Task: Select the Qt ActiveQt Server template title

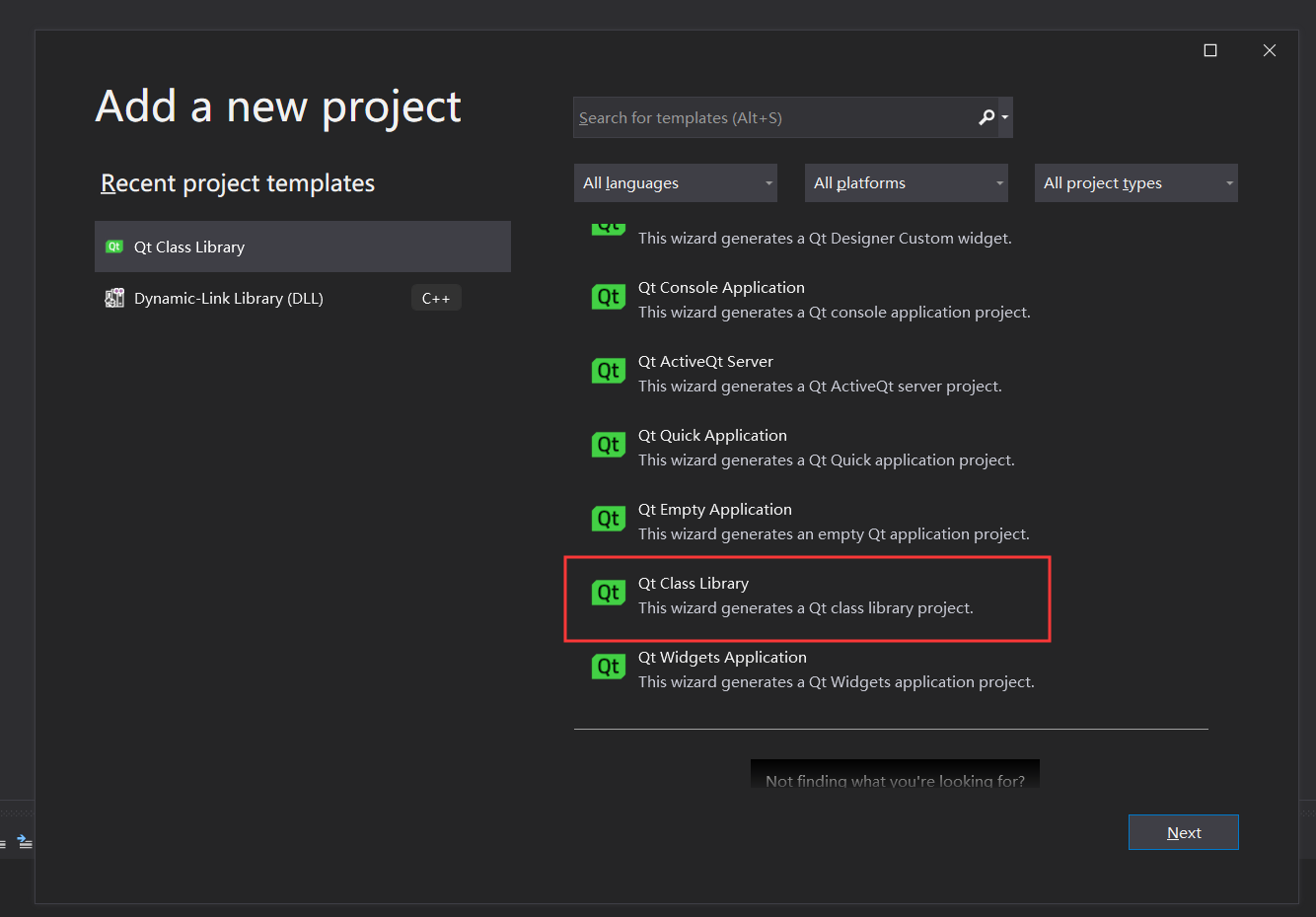Action: (705, 361)
